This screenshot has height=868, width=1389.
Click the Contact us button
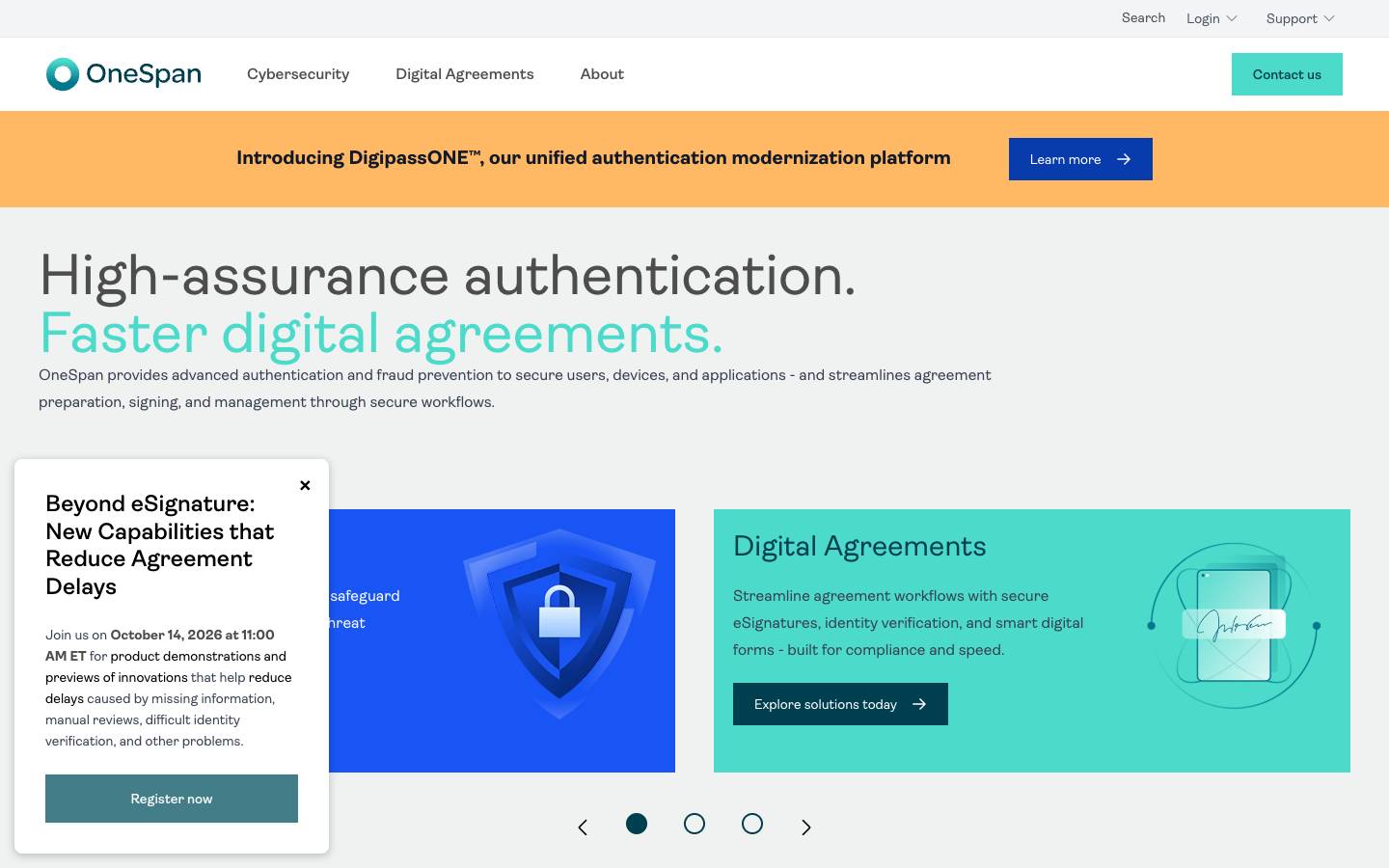pyautogui.click(x=1287, y=74)
